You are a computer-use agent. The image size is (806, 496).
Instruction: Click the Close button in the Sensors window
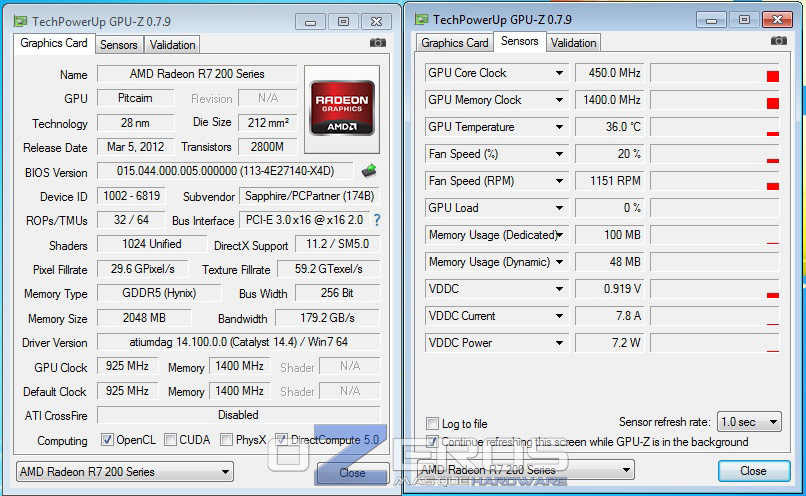[x=753, y=471]
